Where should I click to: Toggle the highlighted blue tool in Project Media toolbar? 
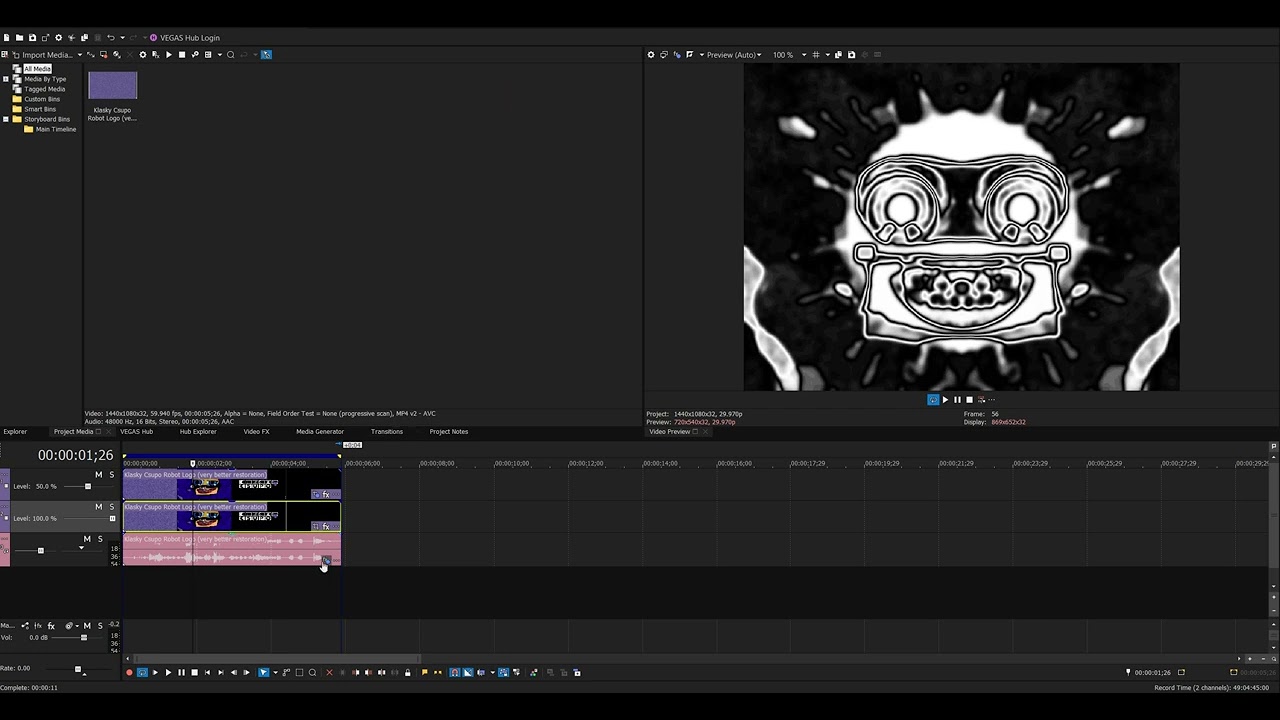[266, 55]
